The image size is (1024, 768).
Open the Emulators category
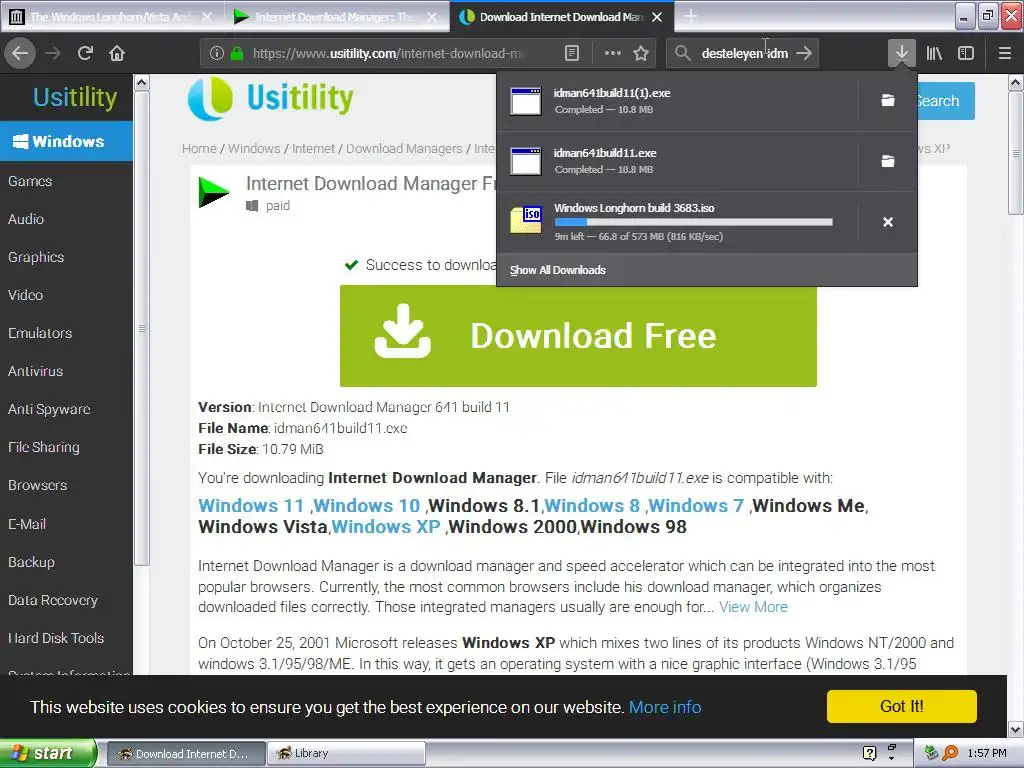[x=40, y=333]
